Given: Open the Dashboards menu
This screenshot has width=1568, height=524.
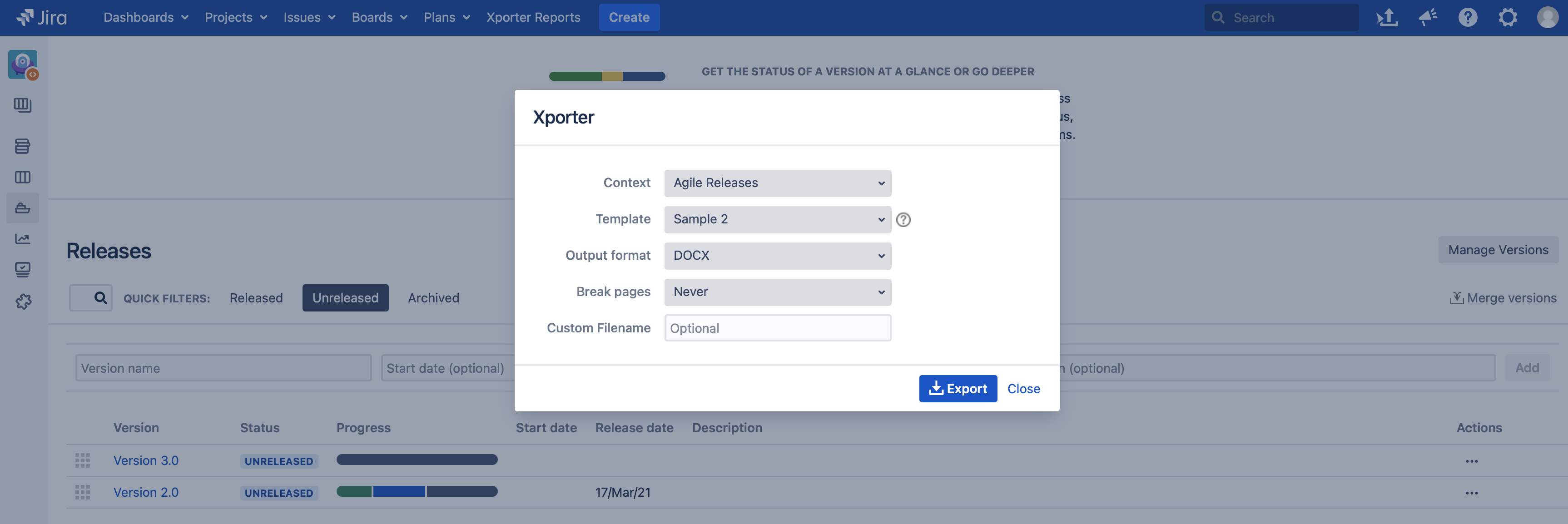Looking at the screenshot, I should click(145, 17).
